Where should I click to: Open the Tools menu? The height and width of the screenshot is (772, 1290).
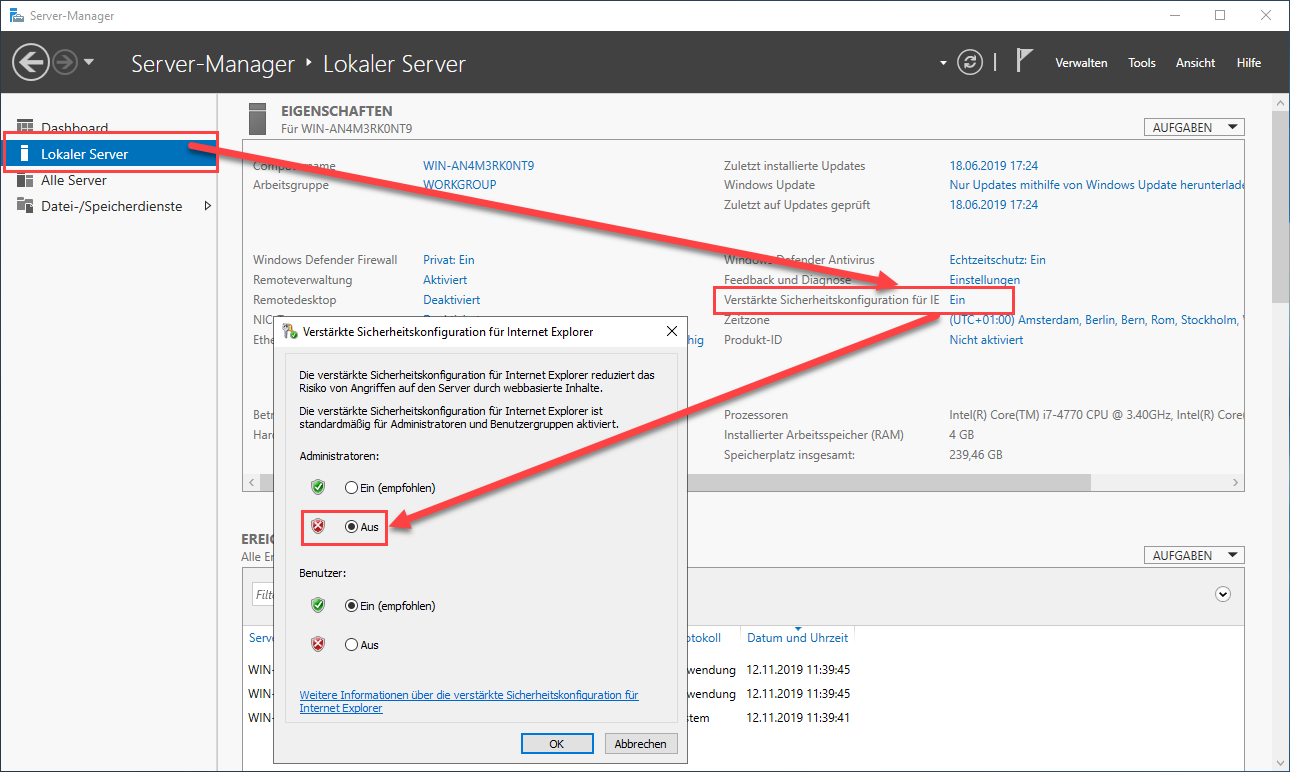(x=1142, y=63)
